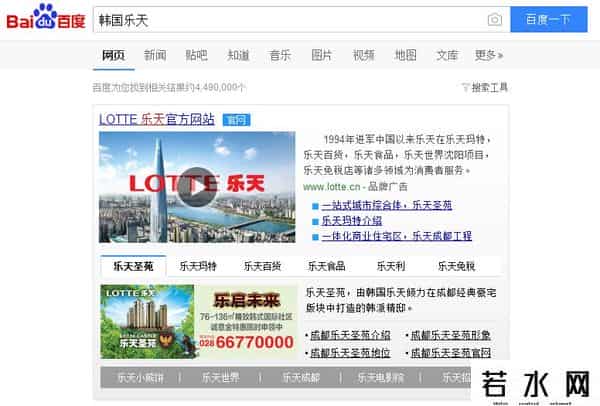Click the 百度一下 search button
The image size is (600, 406).
tap(548, 19)
